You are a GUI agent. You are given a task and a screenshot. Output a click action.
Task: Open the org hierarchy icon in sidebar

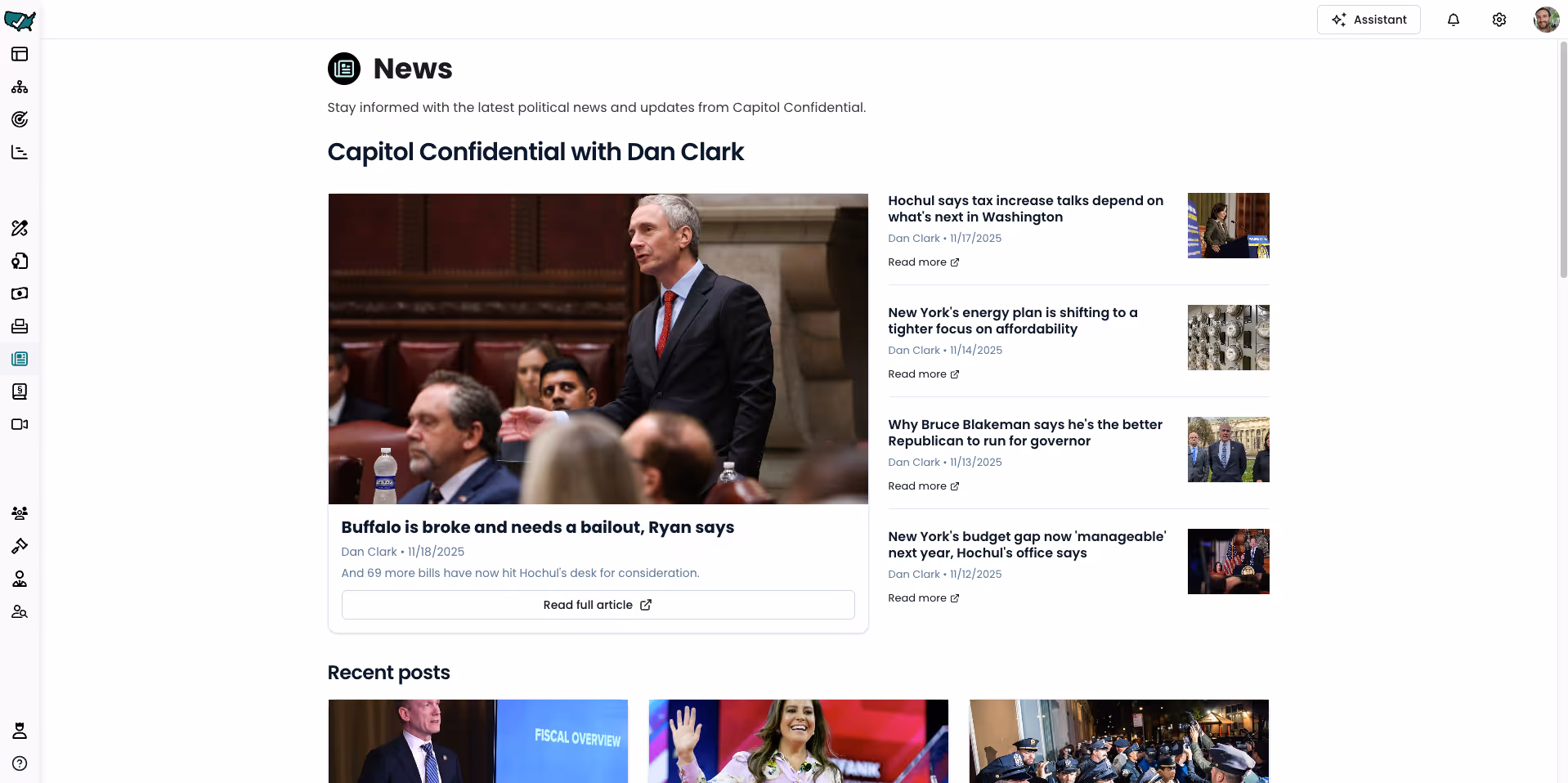pos(20,87)
